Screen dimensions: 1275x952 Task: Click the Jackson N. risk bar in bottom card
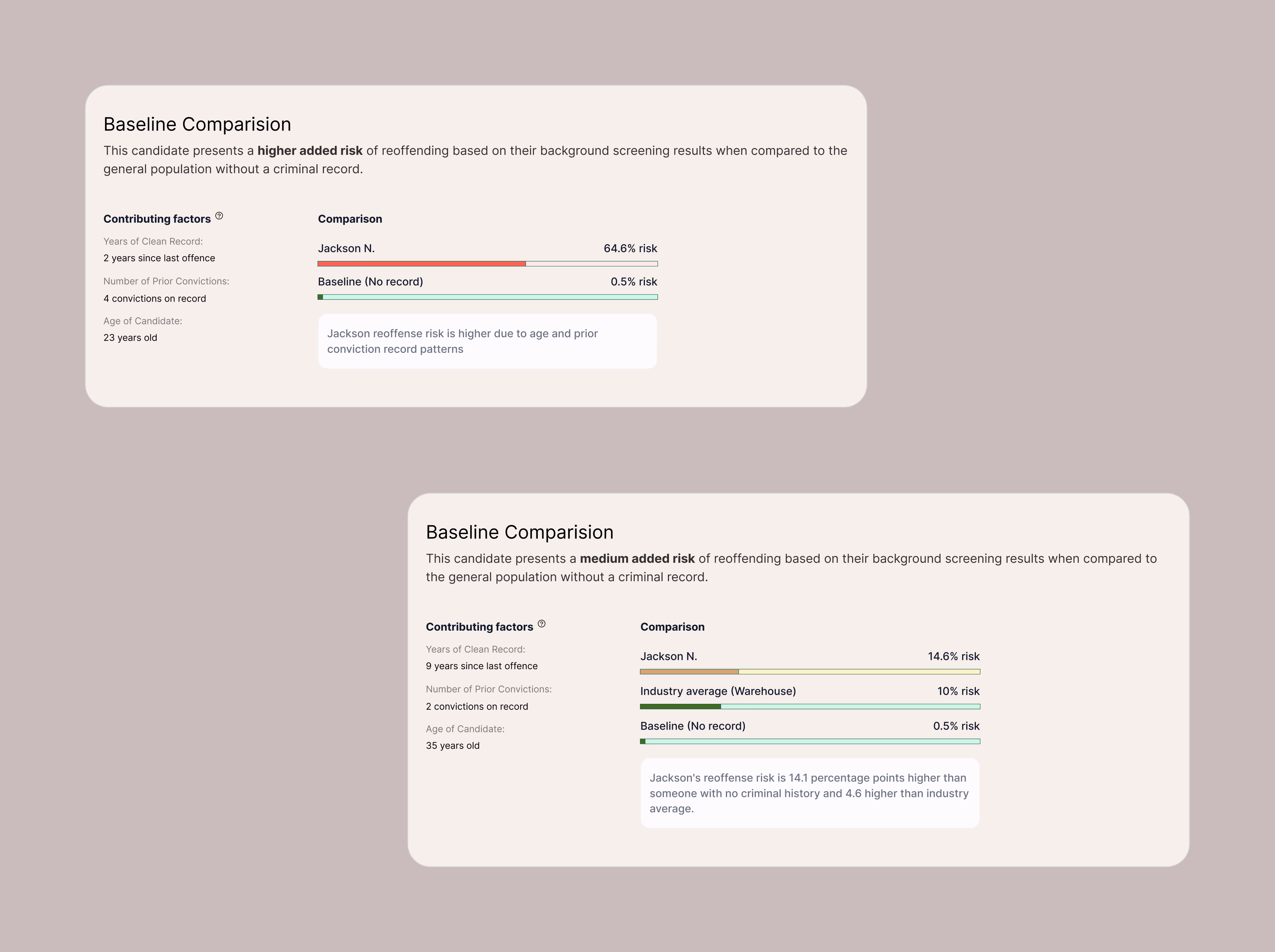click(810, 671)
